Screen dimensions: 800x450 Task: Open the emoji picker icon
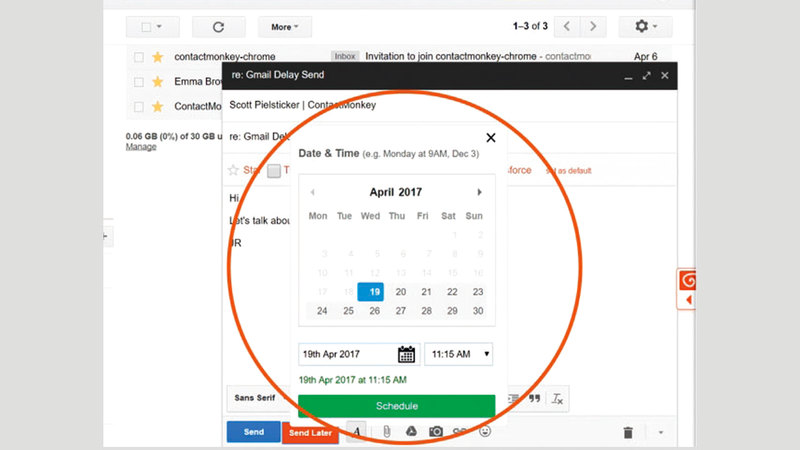pyautogui.click(x=486, y=432)
